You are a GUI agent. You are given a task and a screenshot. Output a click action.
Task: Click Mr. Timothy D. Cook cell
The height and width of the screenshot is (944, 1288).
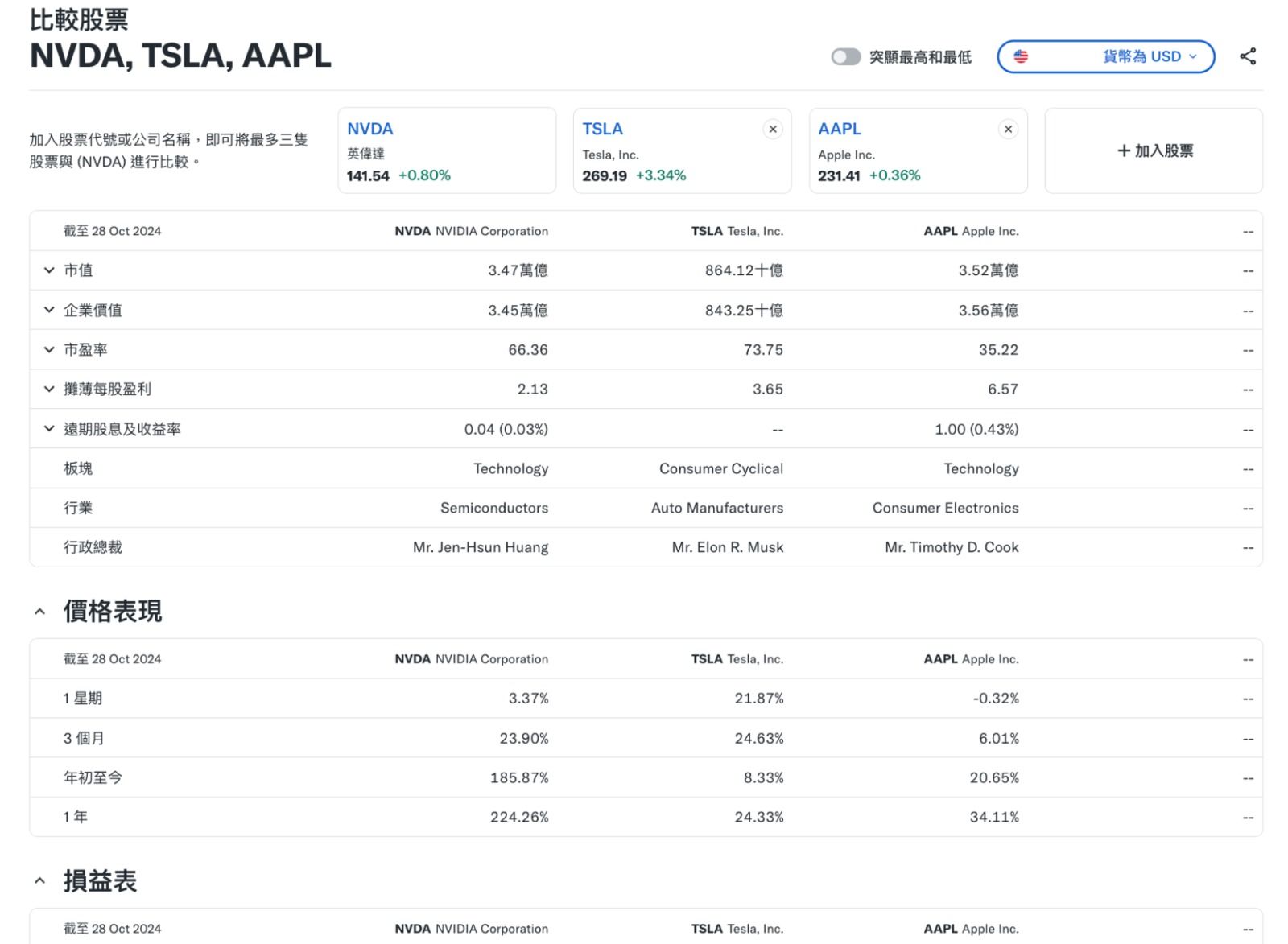(952, 547)
